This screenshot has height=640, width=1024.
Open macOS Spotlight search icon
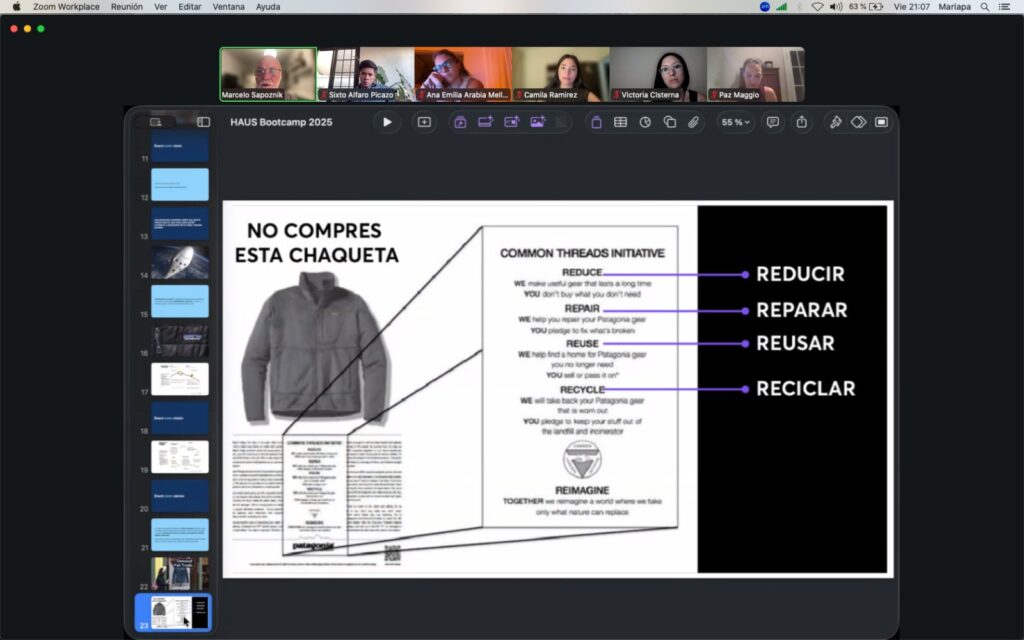pyautogui.click(x=985, y=7)
